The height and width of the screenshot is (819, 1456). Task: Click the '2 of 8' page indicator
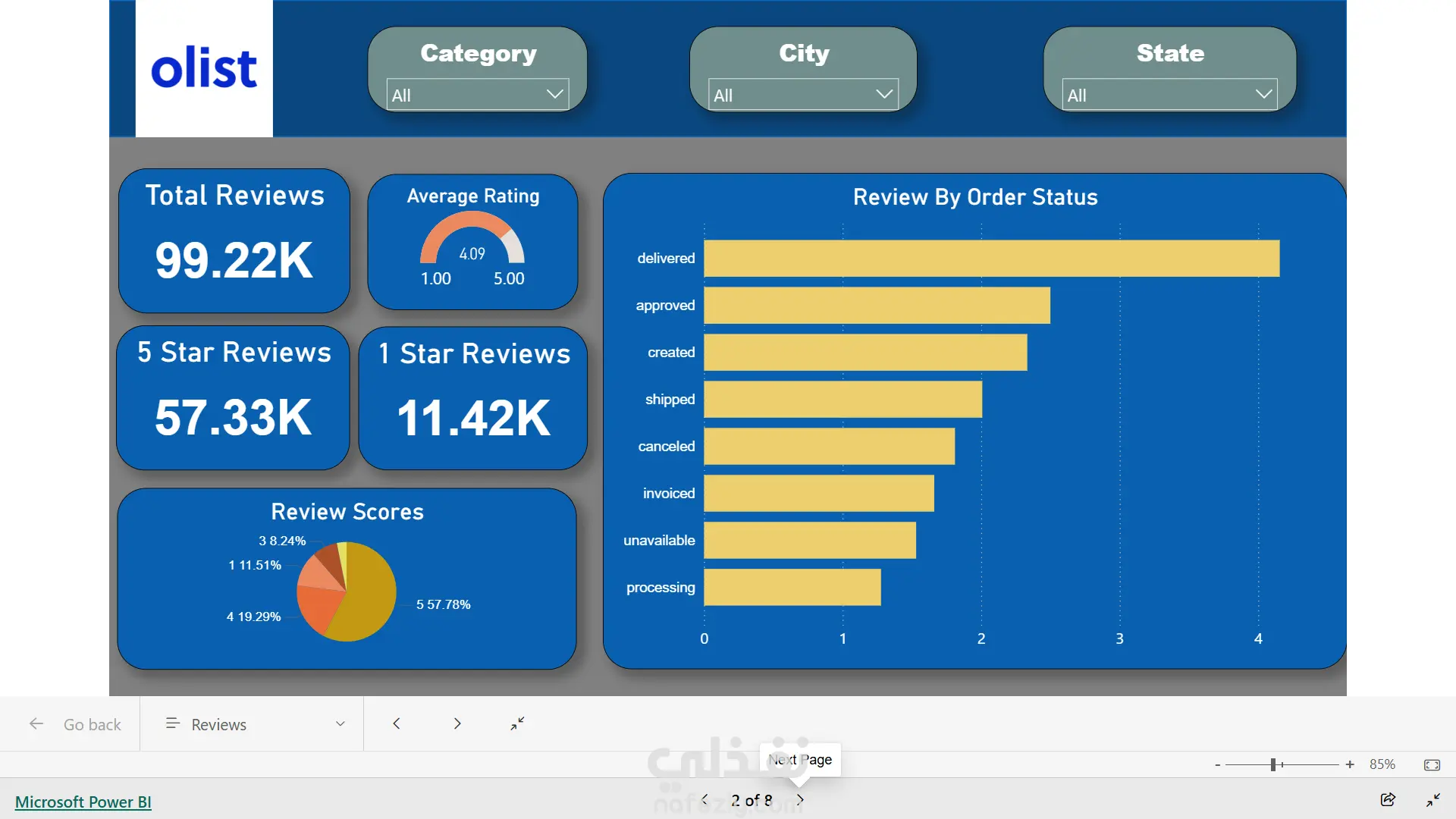point(752,800)
